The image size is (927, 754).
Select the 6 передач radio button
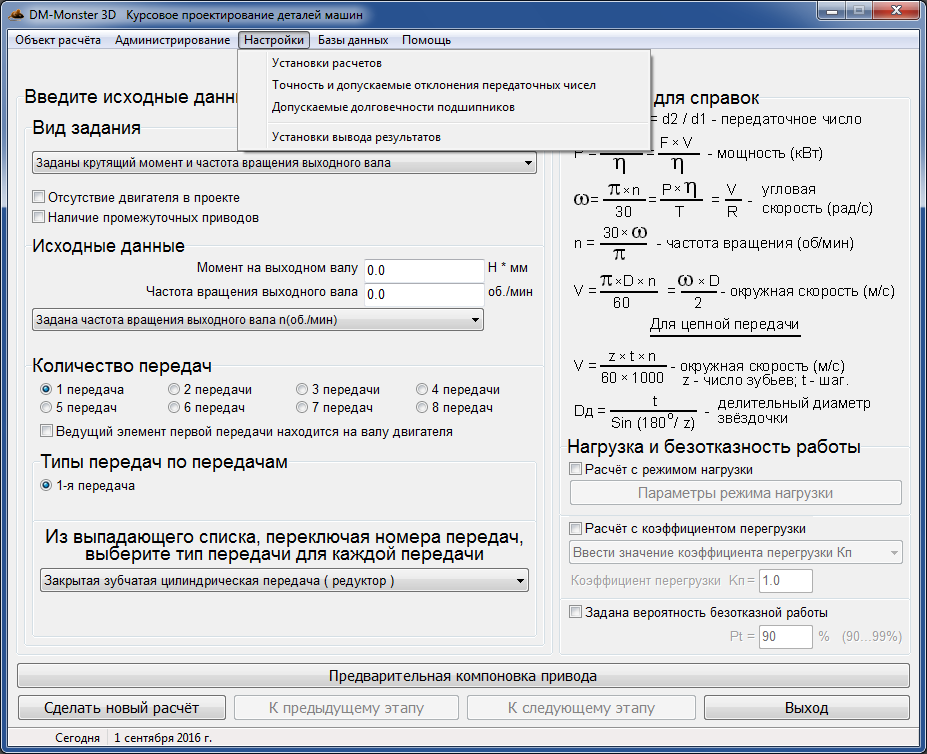[174, 407]
